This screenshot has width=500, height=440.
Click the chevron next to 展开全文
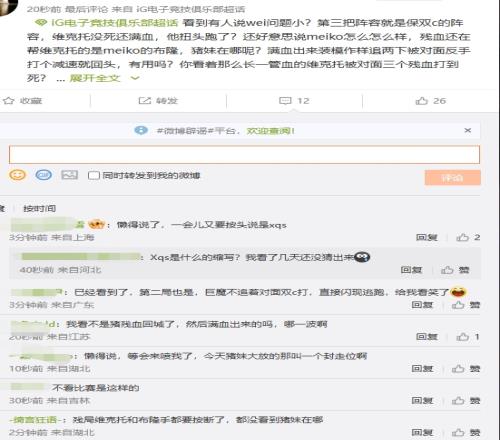[x=135, y=78]
